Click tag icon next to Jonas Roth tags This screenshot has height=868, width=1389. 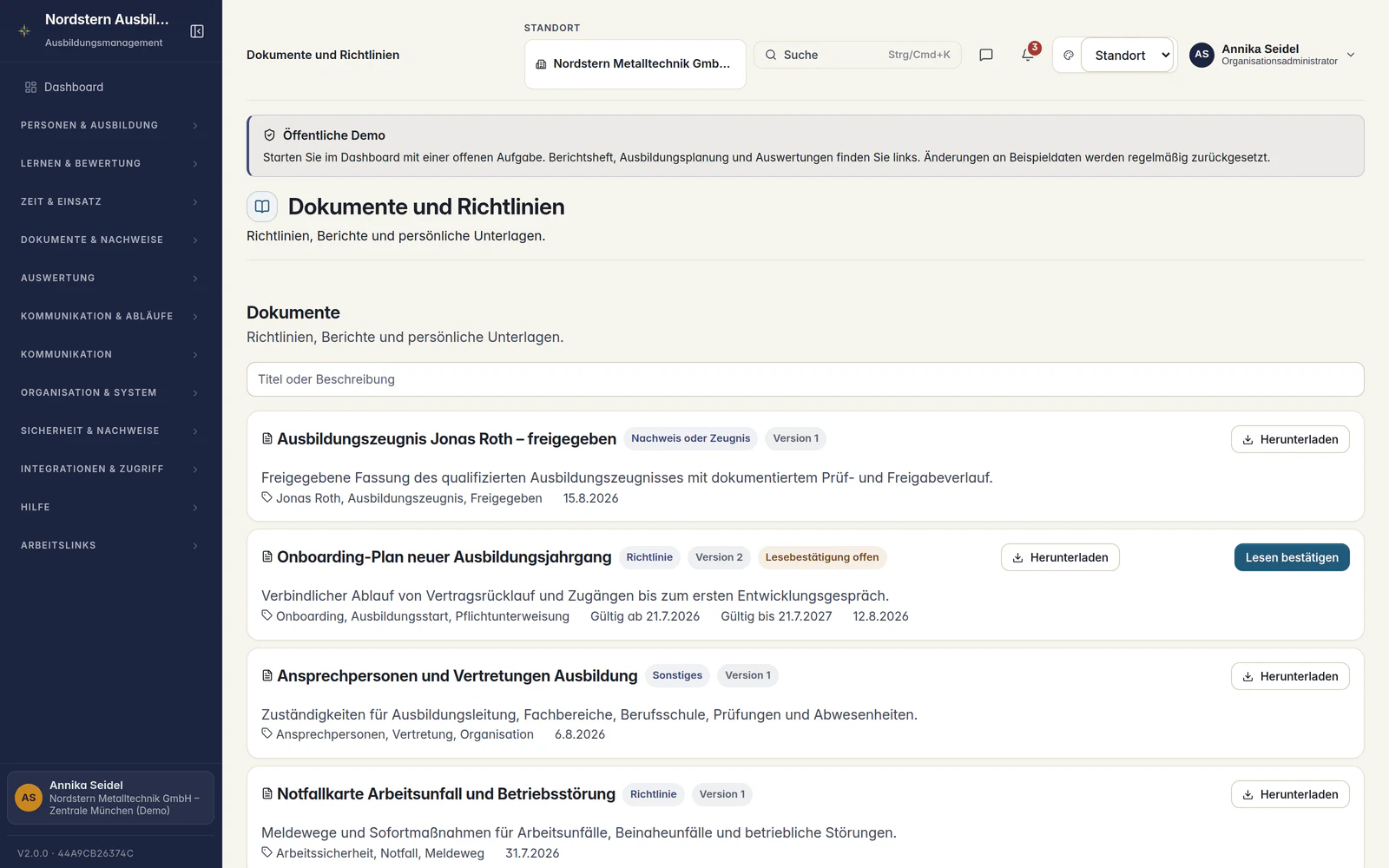(x=267, y=497)
